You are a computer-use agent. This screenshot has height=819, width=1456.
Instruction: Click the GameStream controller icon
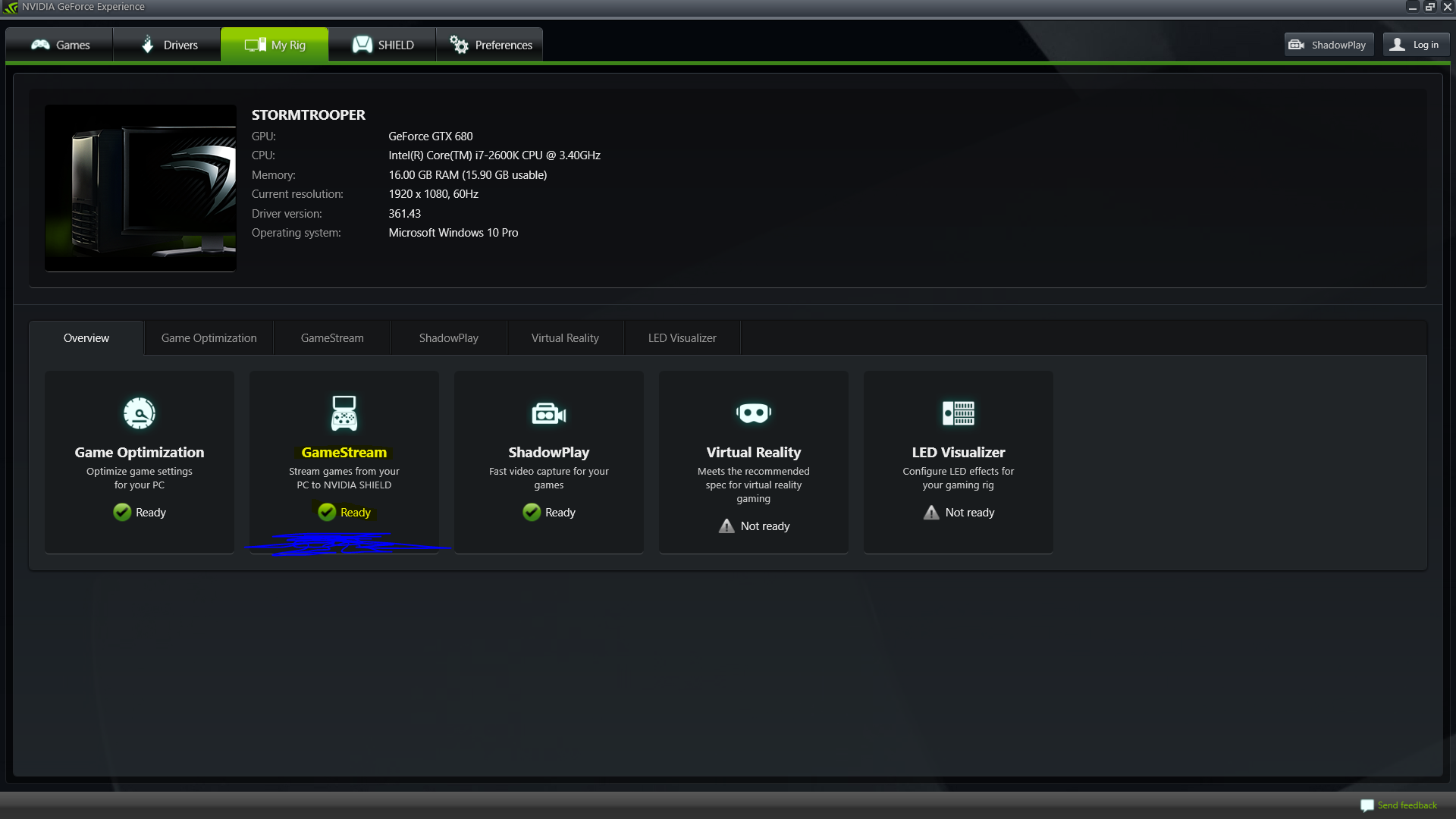click(344, 413)
